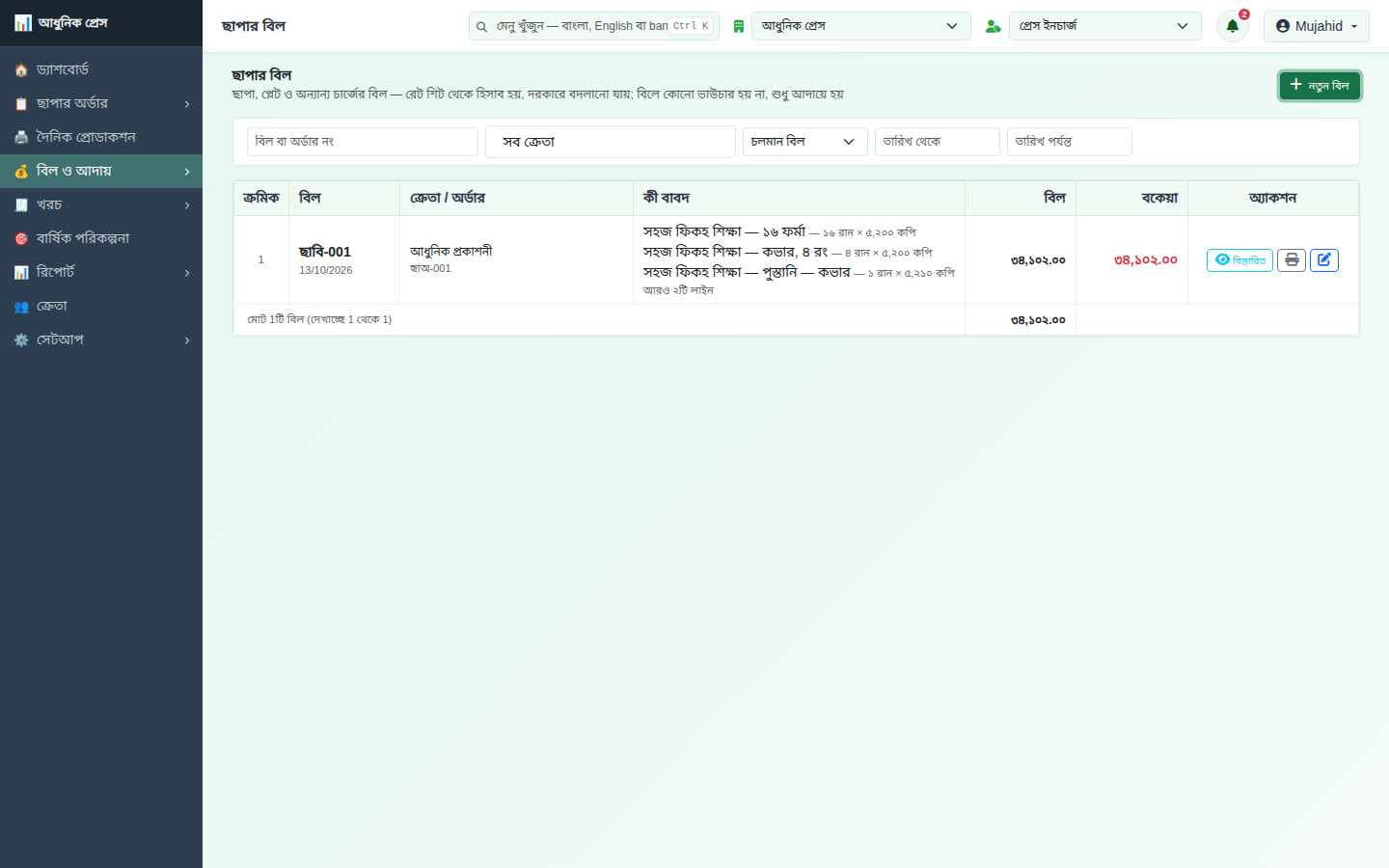Click the eye বিস্তারিত view button
1389x868 pixels.
(1239, 260)
